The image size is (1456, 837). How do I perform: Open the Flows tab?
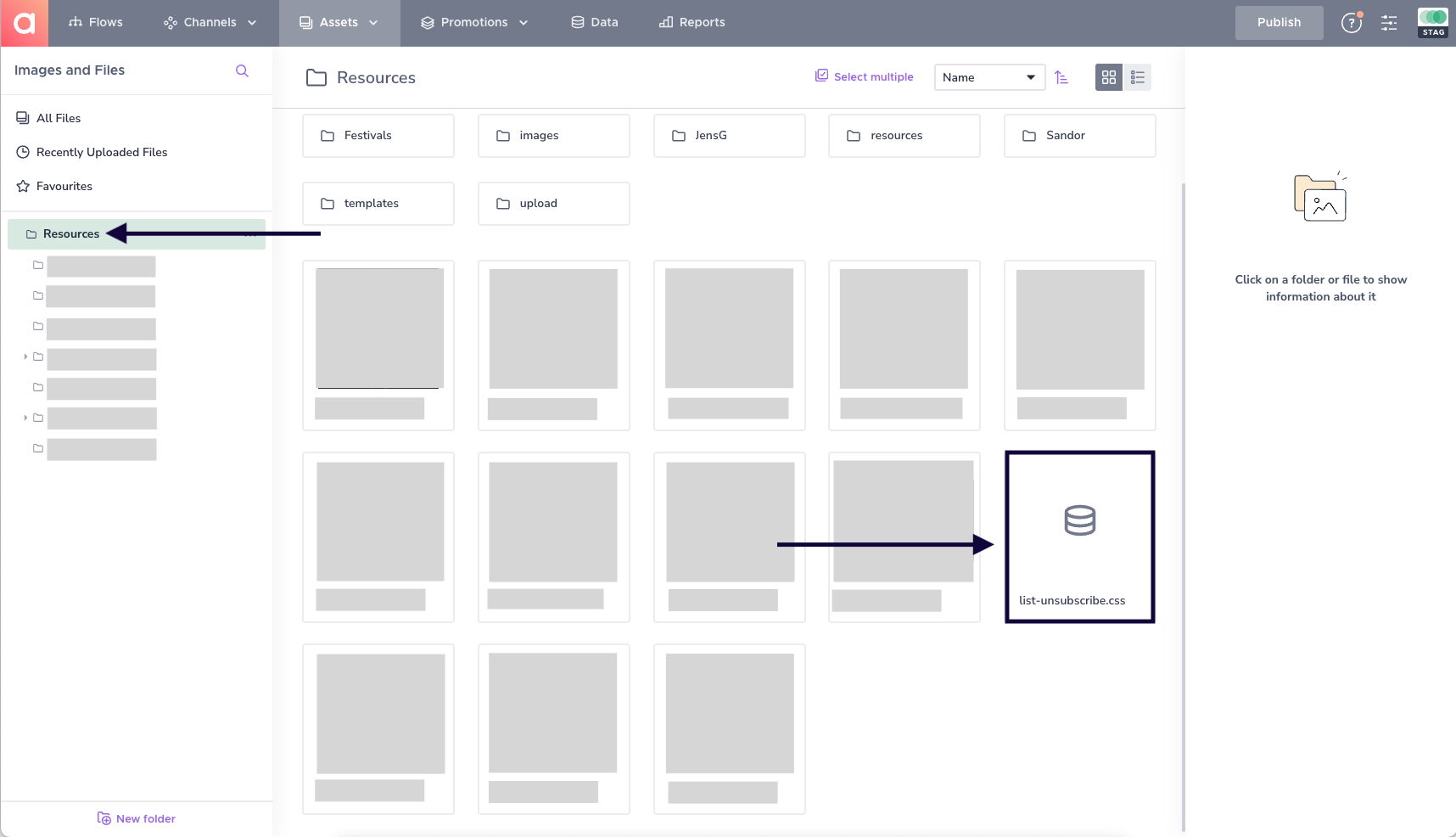click(x=96, y=23)
